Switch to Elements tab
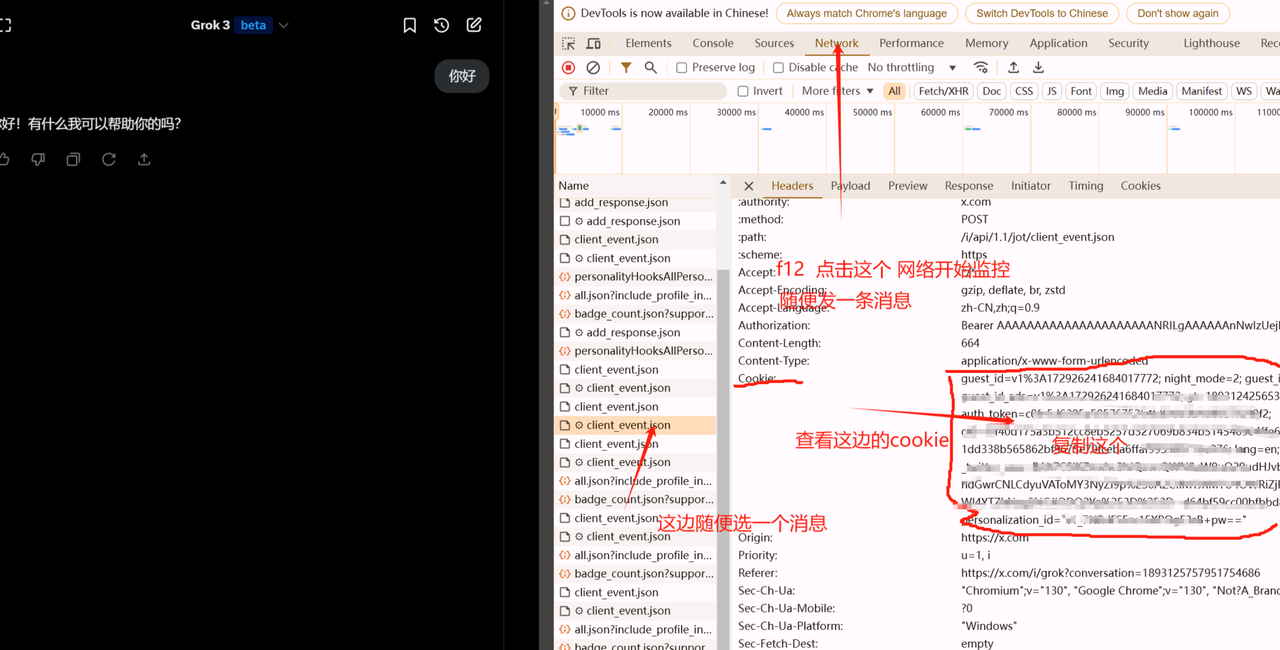The image size is (1280, 650). (648, 43)
